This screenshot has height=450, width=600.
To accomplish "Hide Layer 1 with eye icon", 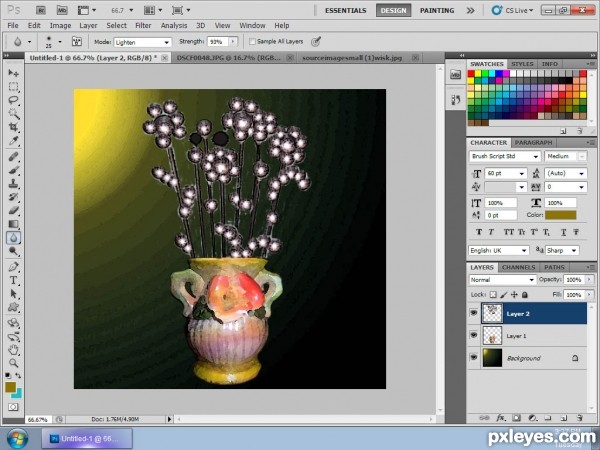I will [x=474, y=335].
